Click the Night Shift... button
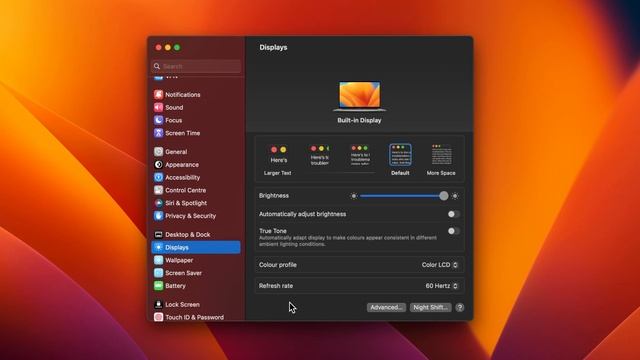This screenshot has height=360, width=640. [x=430, y=307]
